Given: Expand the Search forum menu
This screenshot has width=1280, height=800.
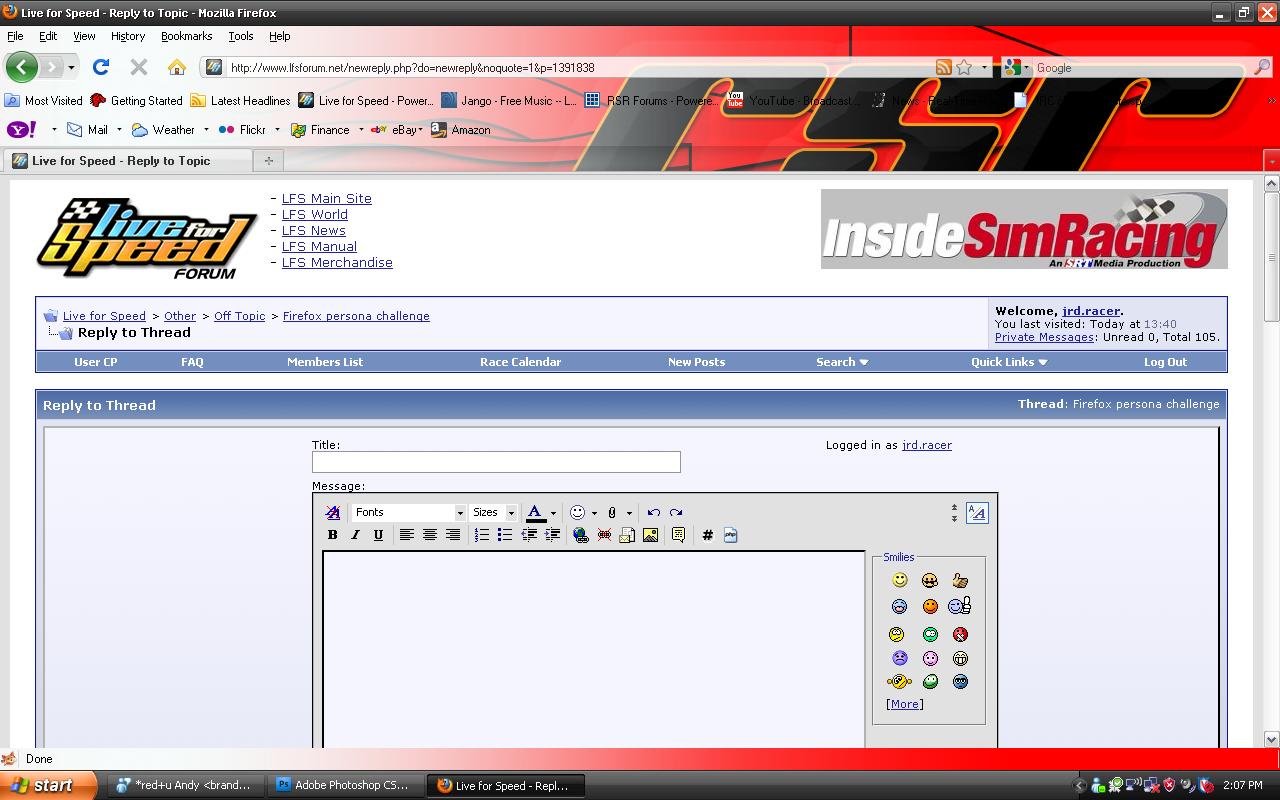Looking at the screenshot, I should [842, 362].
